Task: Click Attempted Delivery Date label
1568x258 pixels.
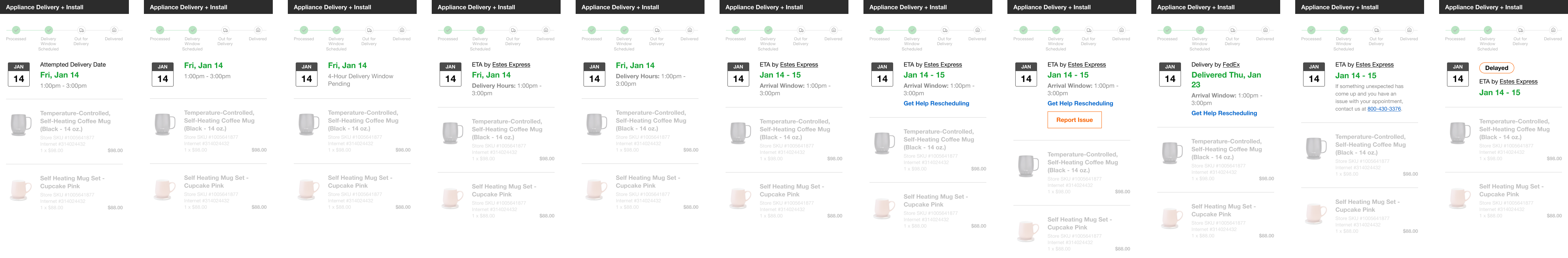Action: (x=73, y=65)
